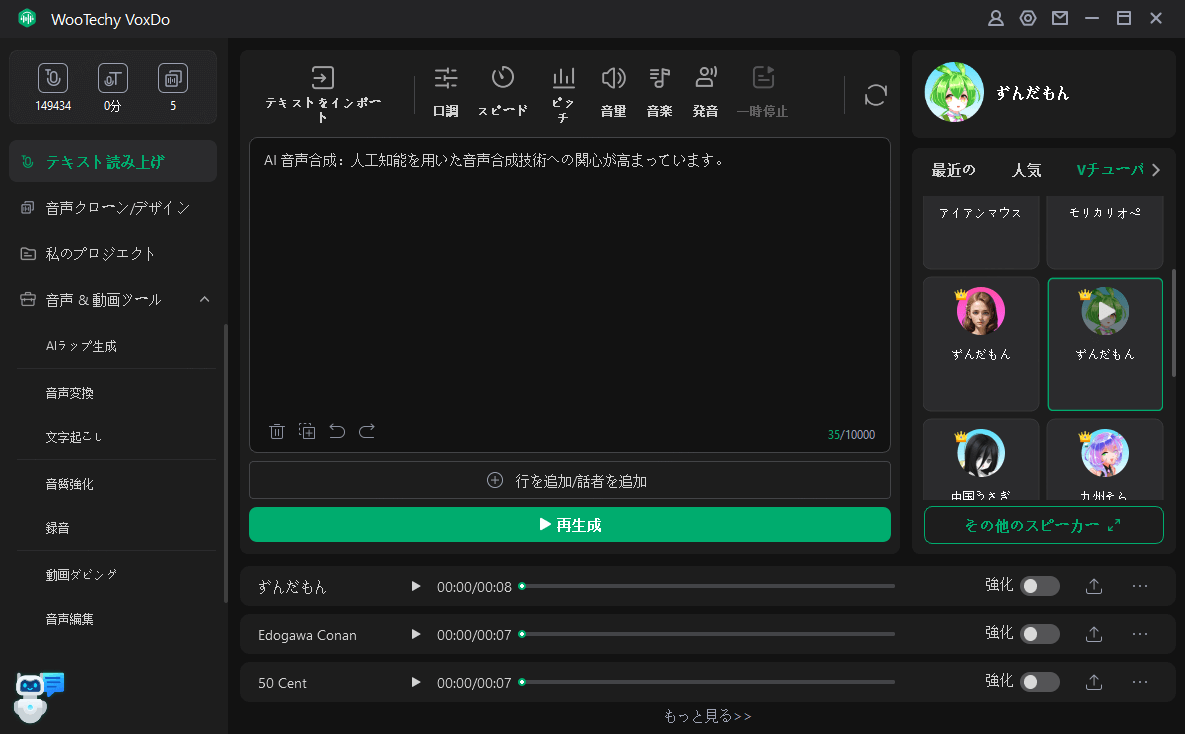Open 音声編集 tool
The width and height of the screenshot is (1185, 734).
(70, 619)
